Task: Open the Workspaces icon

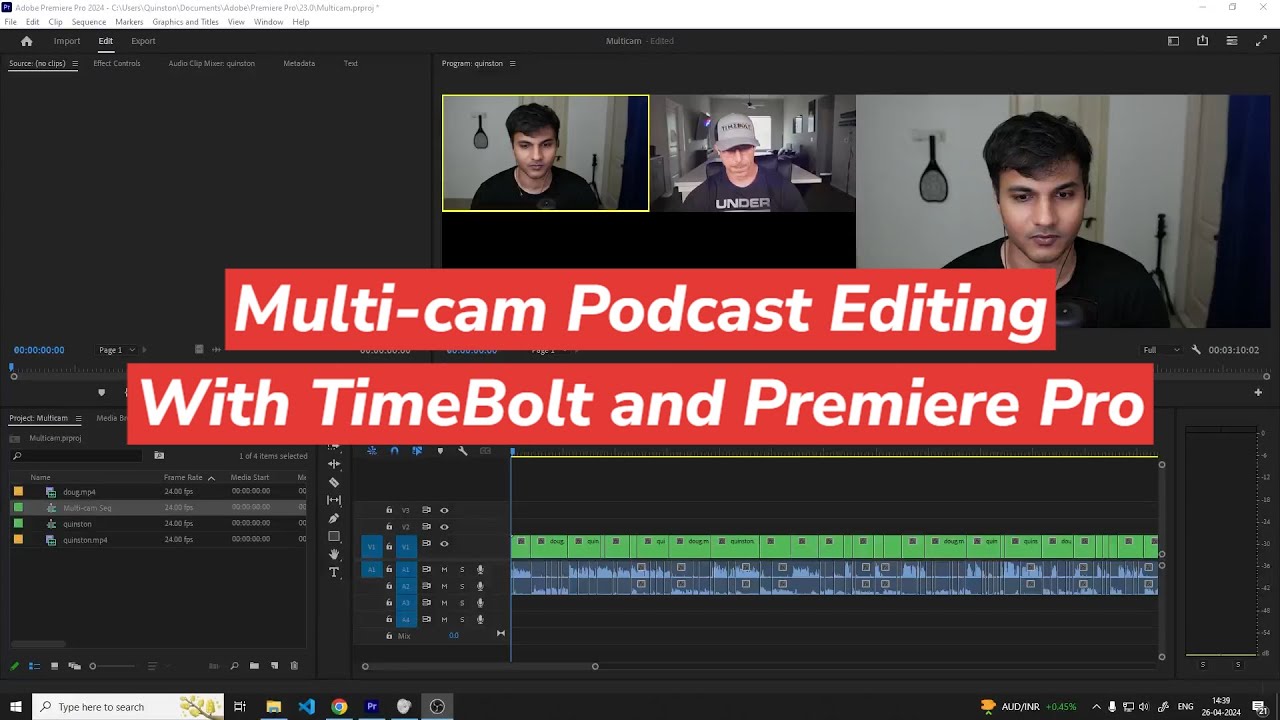Action: 1173,41
